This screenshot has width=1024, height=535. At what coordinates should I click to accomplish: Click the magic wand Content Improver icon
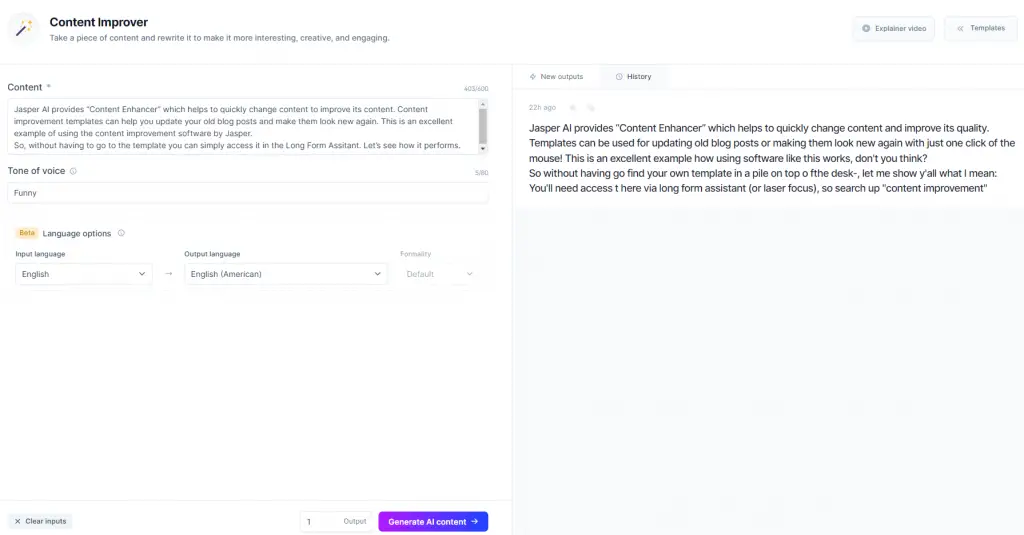coord(24,29)
